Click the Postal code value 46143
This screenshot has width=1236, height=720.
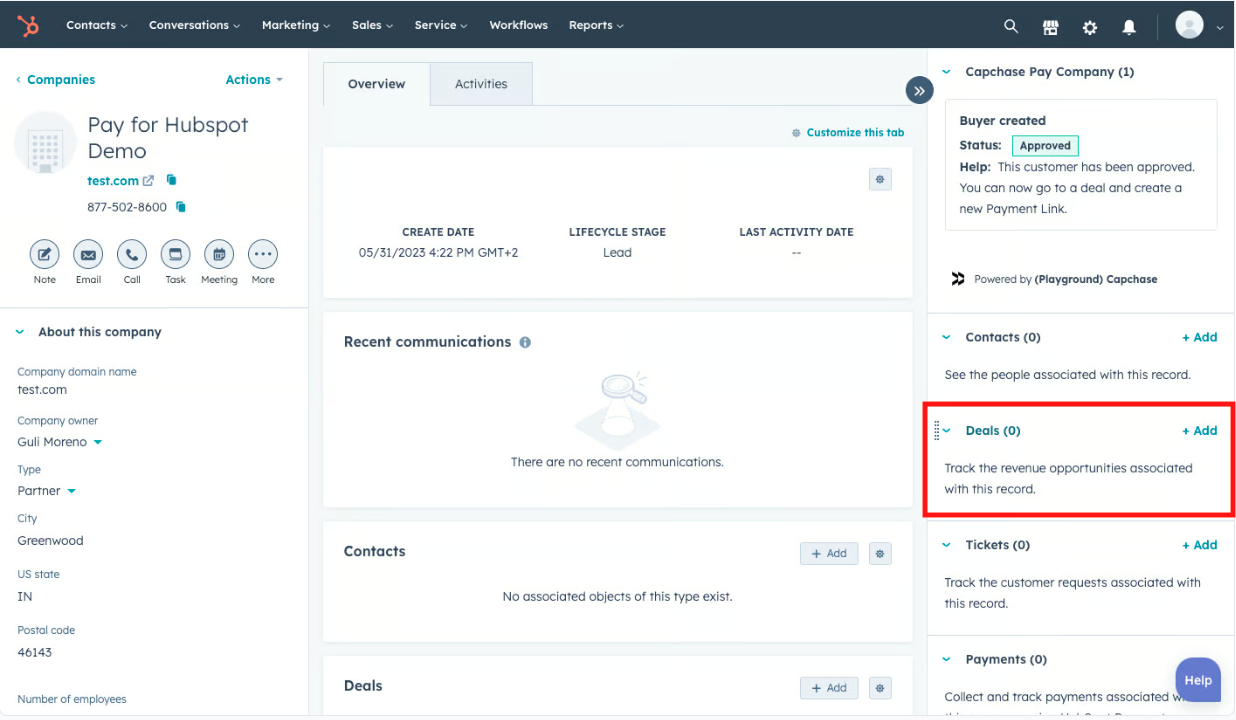[x=34, y=653]
